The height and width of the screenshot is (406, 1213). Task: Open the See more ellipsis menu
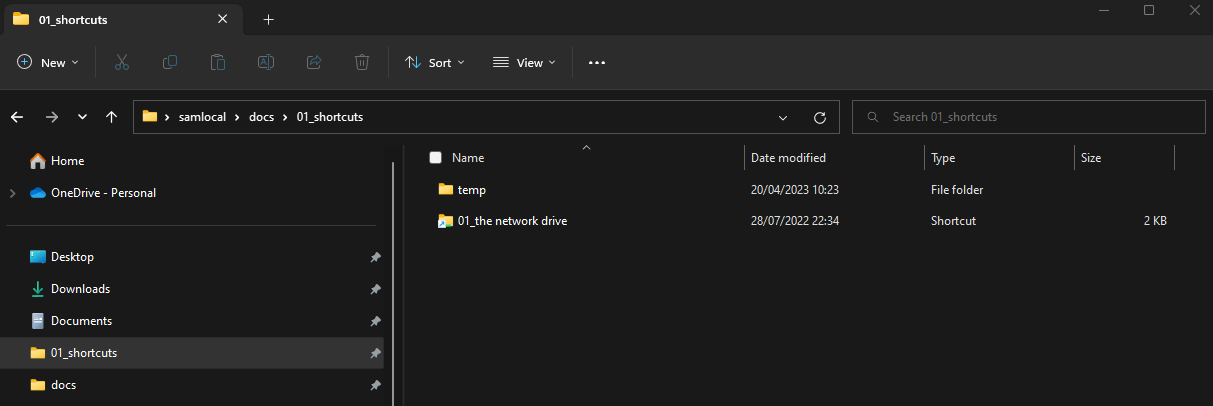pos(597,62)
